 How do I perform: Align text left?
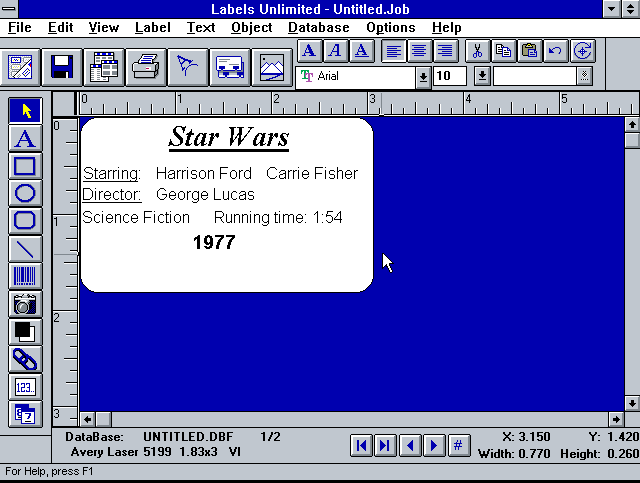(393, 51)
